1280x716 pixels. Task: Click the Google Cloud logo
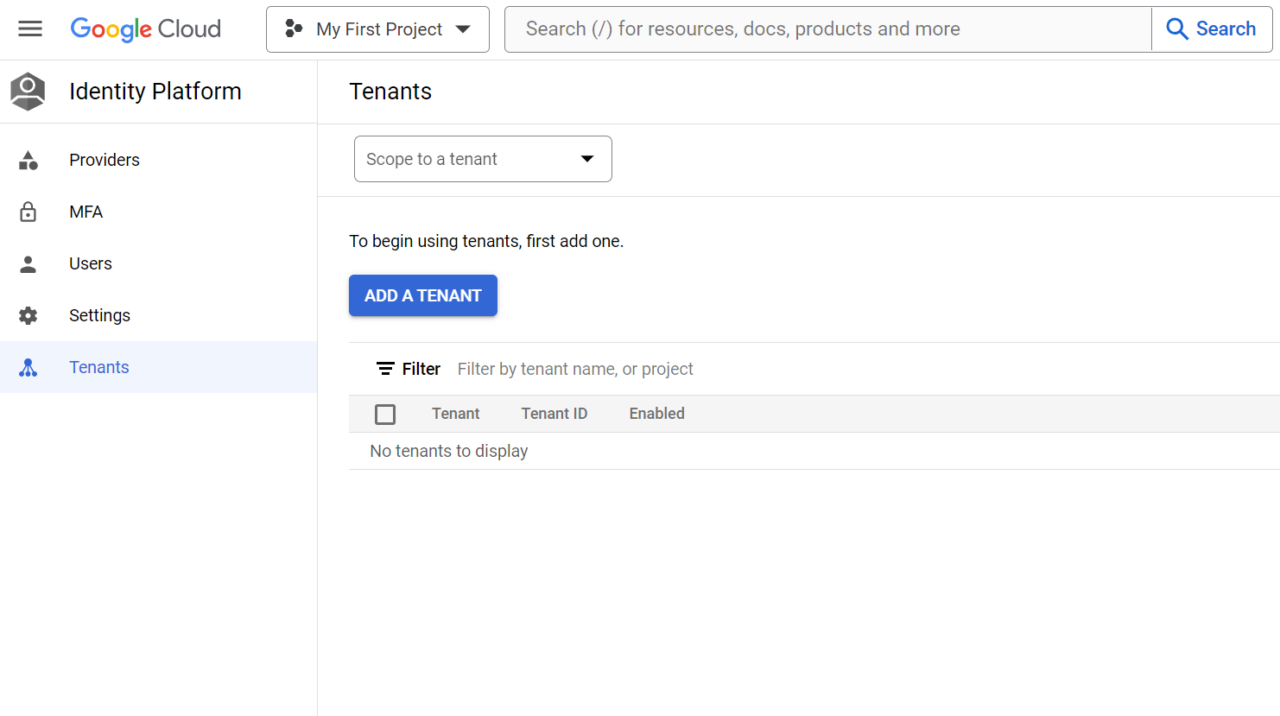[145, 29]
